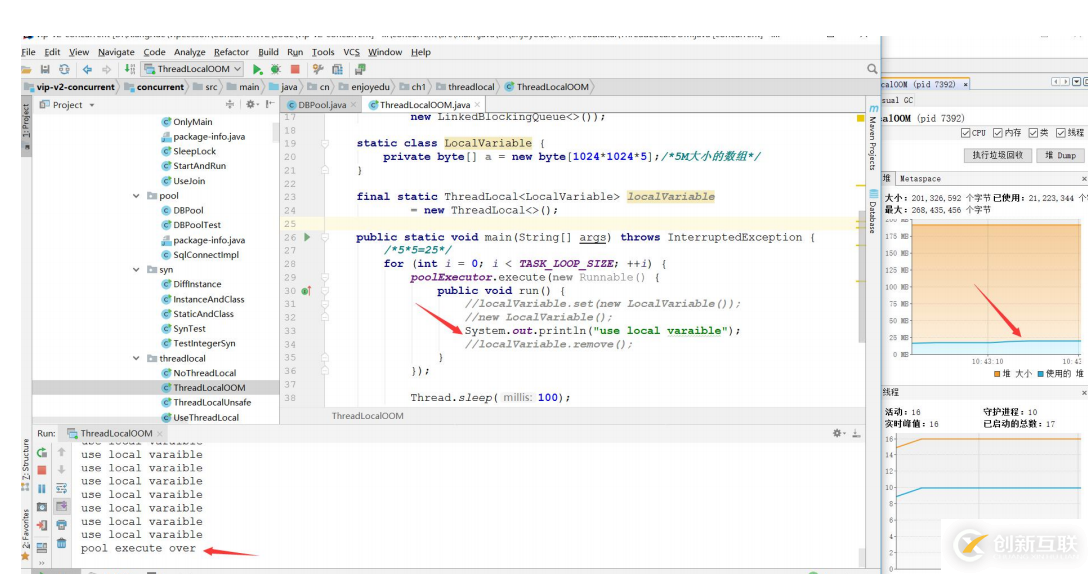
Task: Click the run gutter arrow beside main method
Action: [307, 237]
